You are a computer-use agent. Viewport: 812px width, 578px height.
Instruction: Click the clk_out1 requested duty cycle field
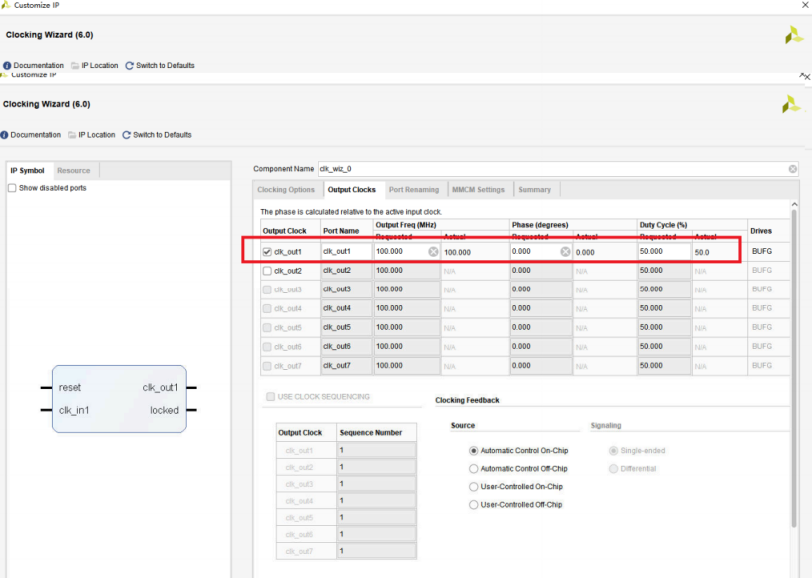[662, 252]
